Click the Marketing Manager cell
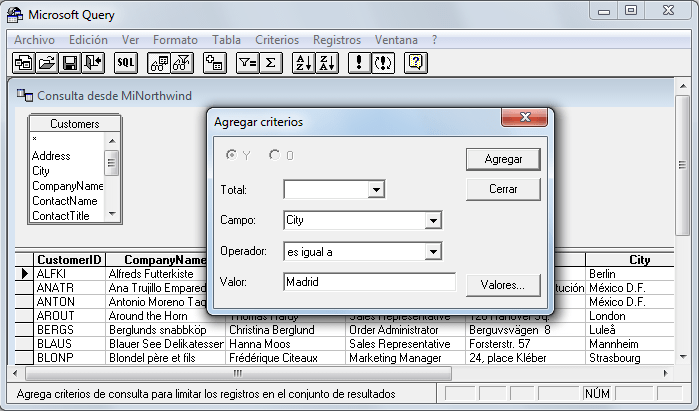 (405, 358)
